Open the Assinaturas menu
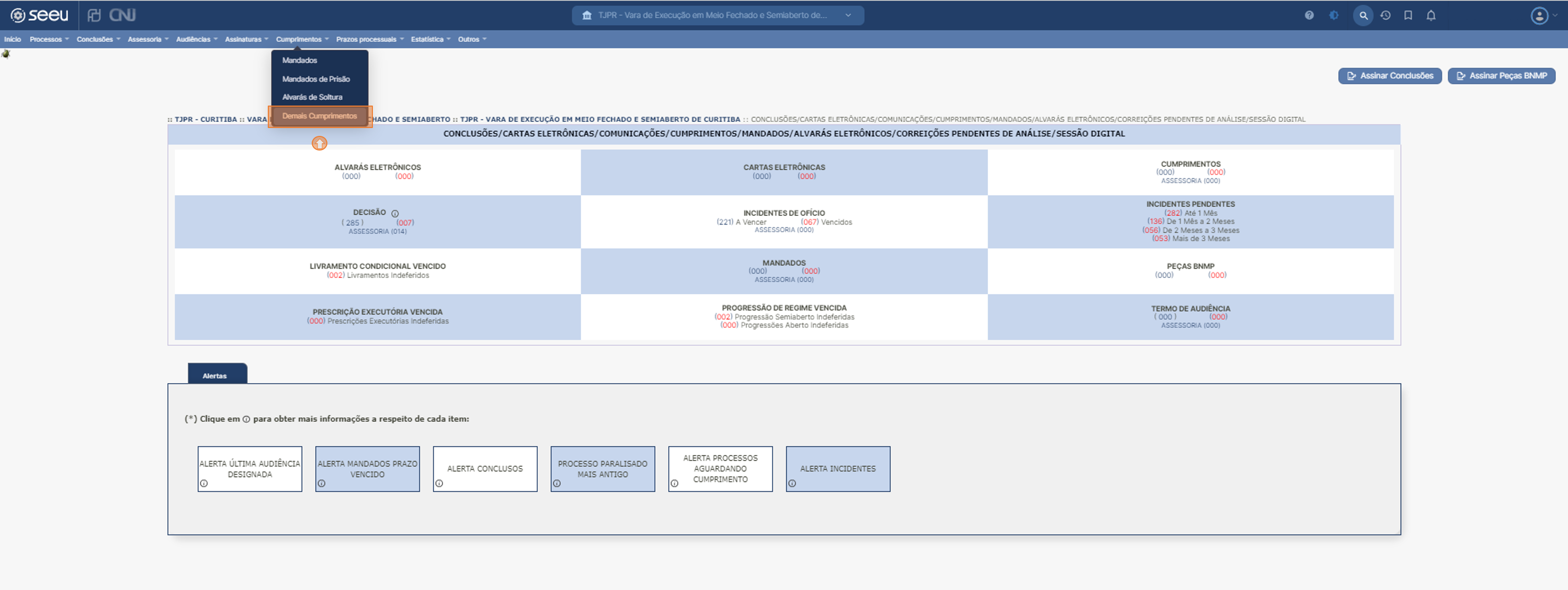This screenshot has height=590, width=1568. pos(246,39)
